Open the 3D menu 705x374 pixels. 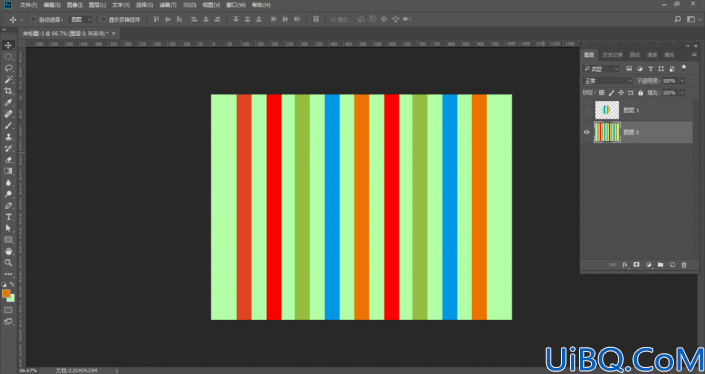190,5
